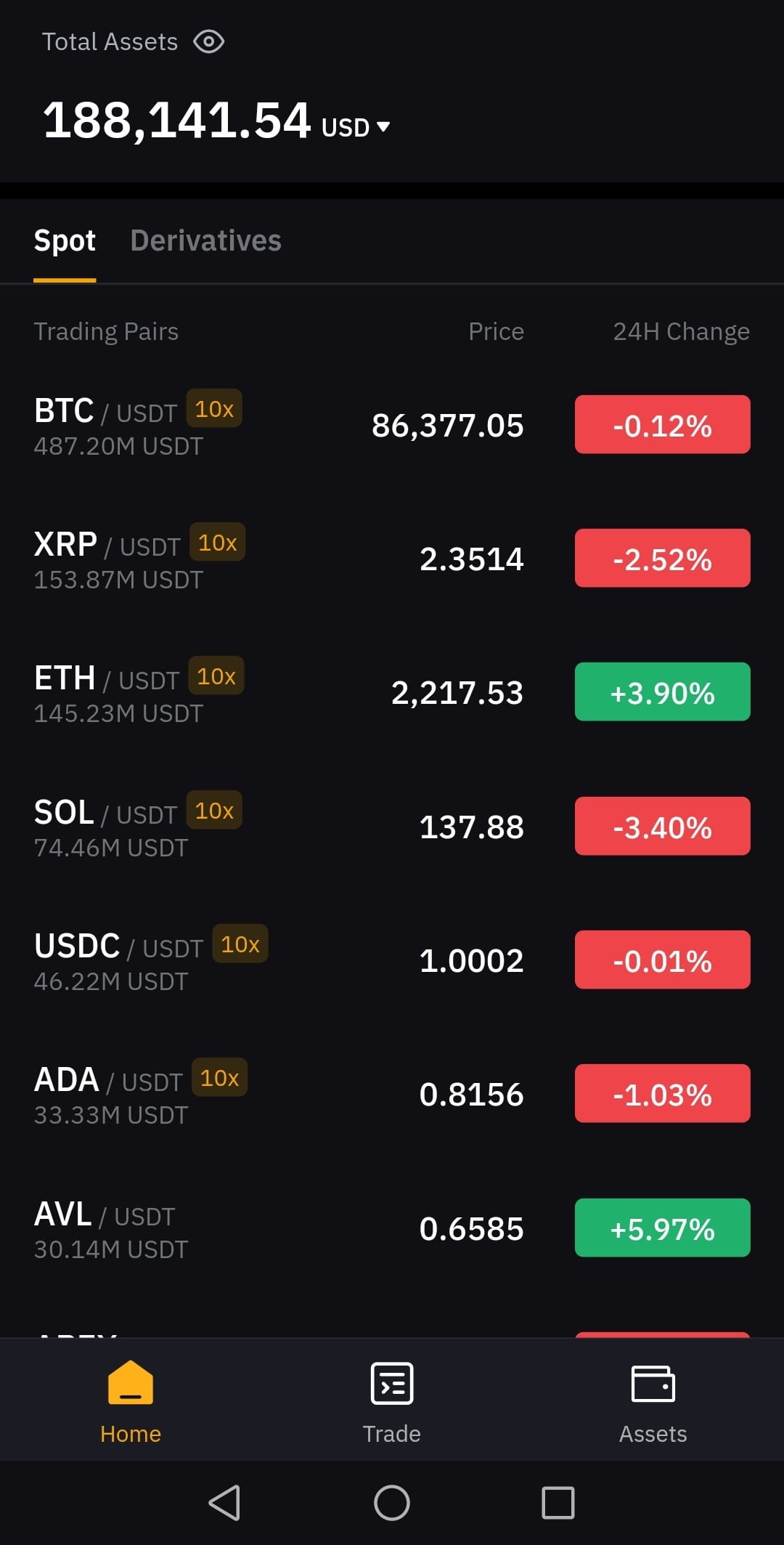The image size is (784, 1545).
Task: Tap the Android recent apps square icon
Action: click(558, 1502)
